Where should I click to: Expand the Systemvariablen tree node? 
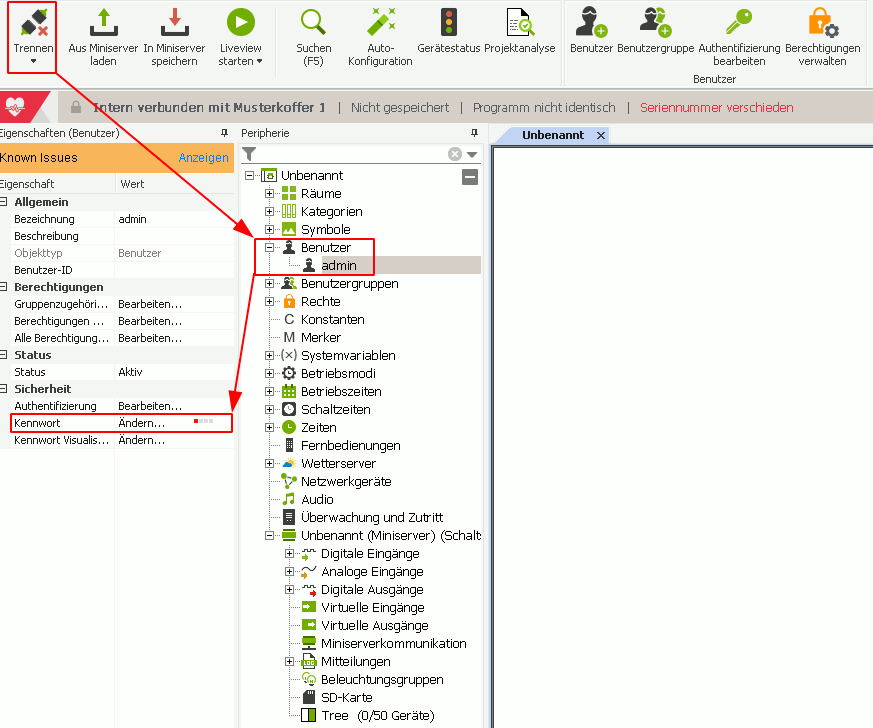coord(269,355)
